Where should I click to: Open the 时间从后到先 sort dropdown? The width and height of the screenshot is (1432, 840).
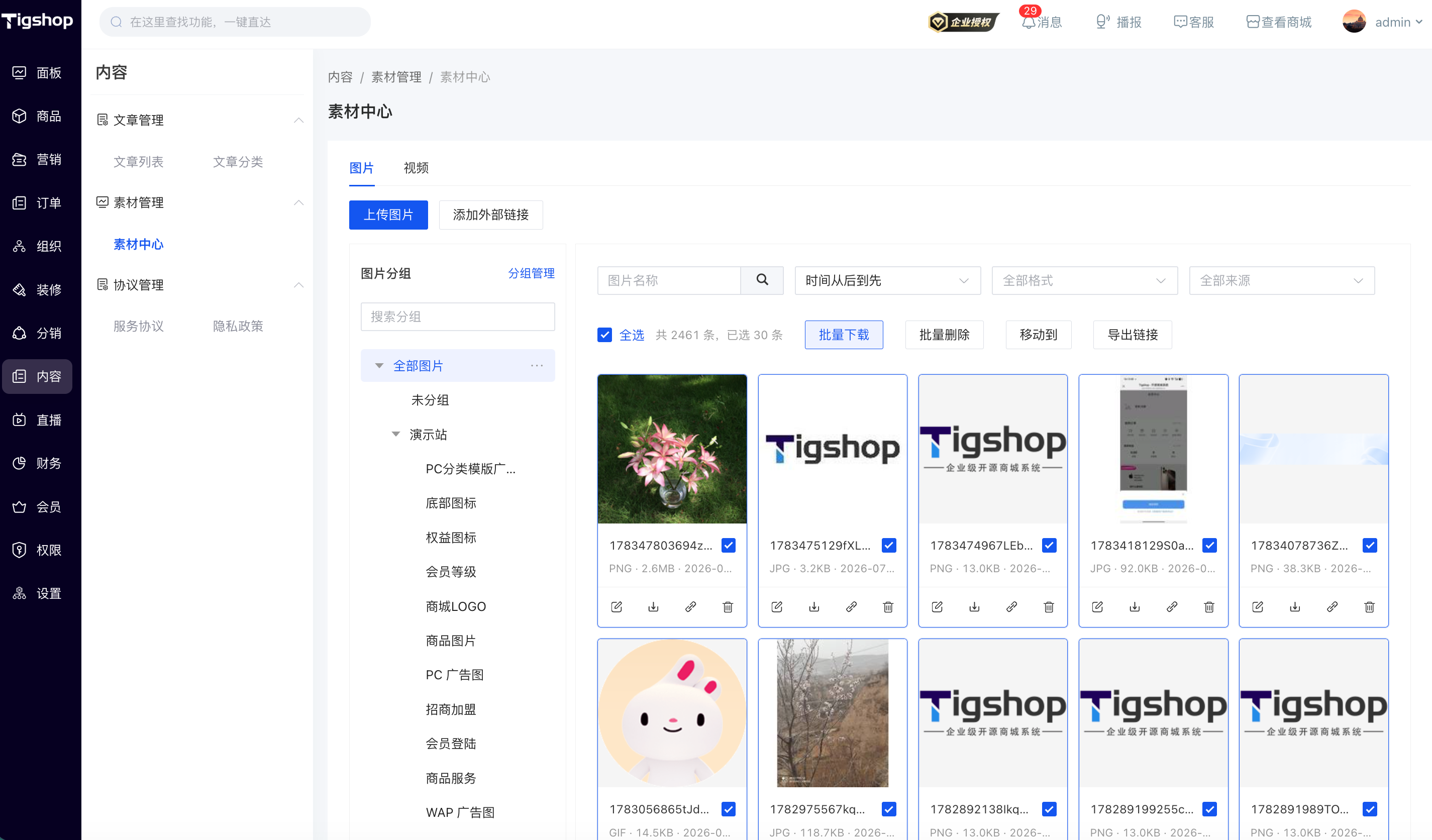(x=888, y=280)
